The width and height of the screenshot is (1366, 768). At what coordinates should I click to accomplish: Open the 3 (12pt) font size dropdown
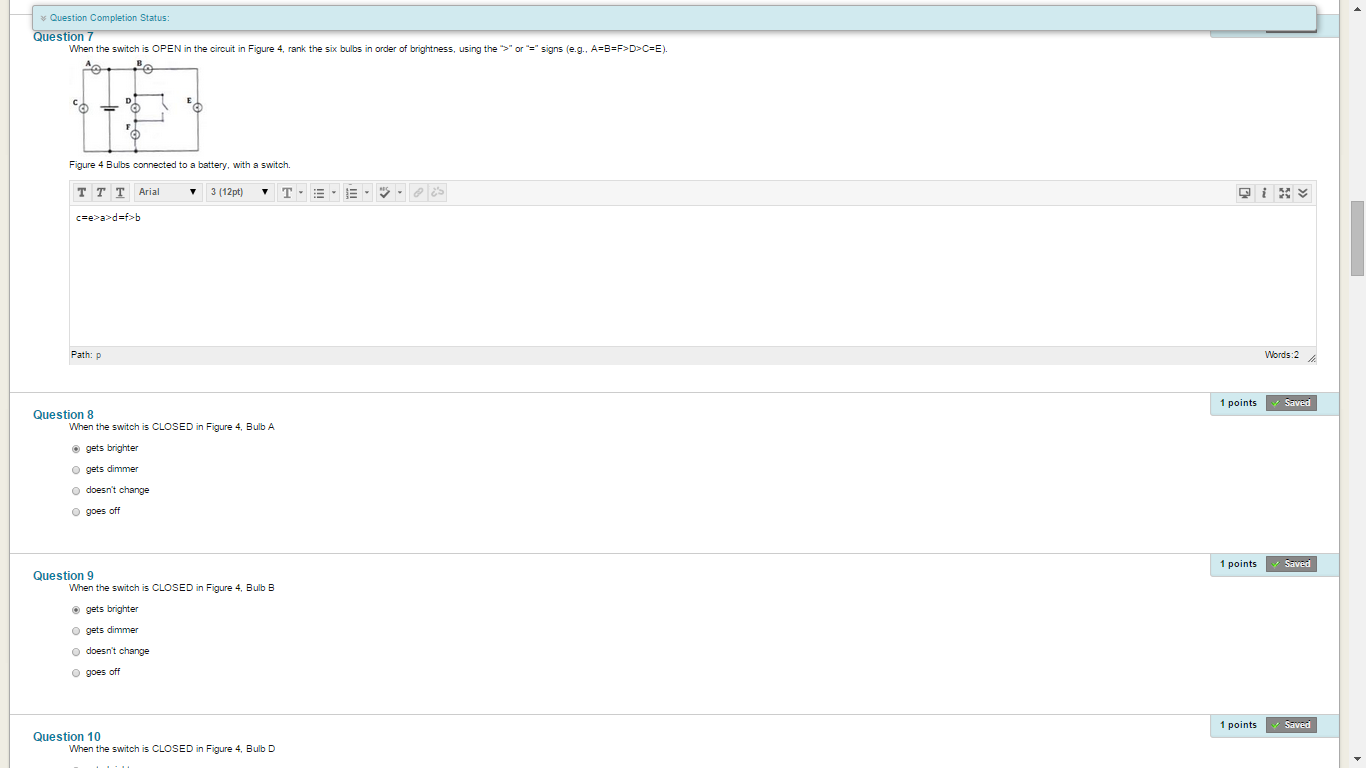tap(240, 192)
